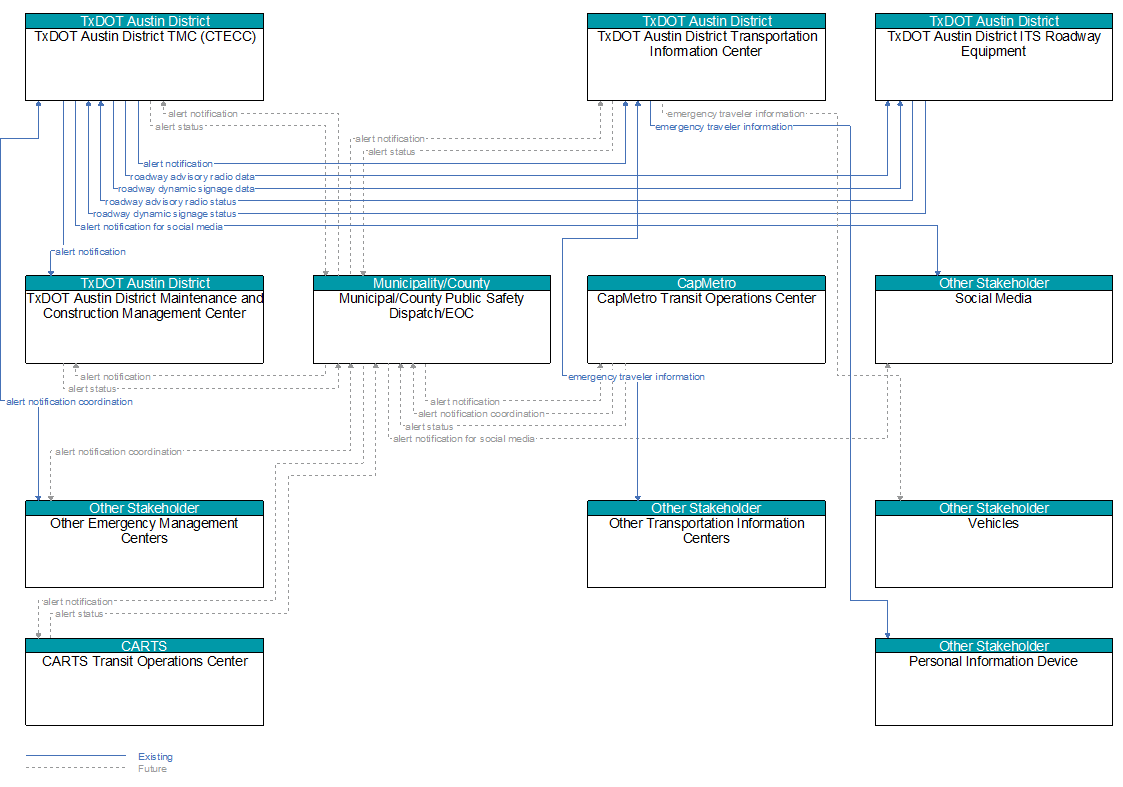Image resolution: width=1123 pixels, height=787 pixels.
Task: Select the roadway advisory radio data flow label
Action: coord(192,177)
